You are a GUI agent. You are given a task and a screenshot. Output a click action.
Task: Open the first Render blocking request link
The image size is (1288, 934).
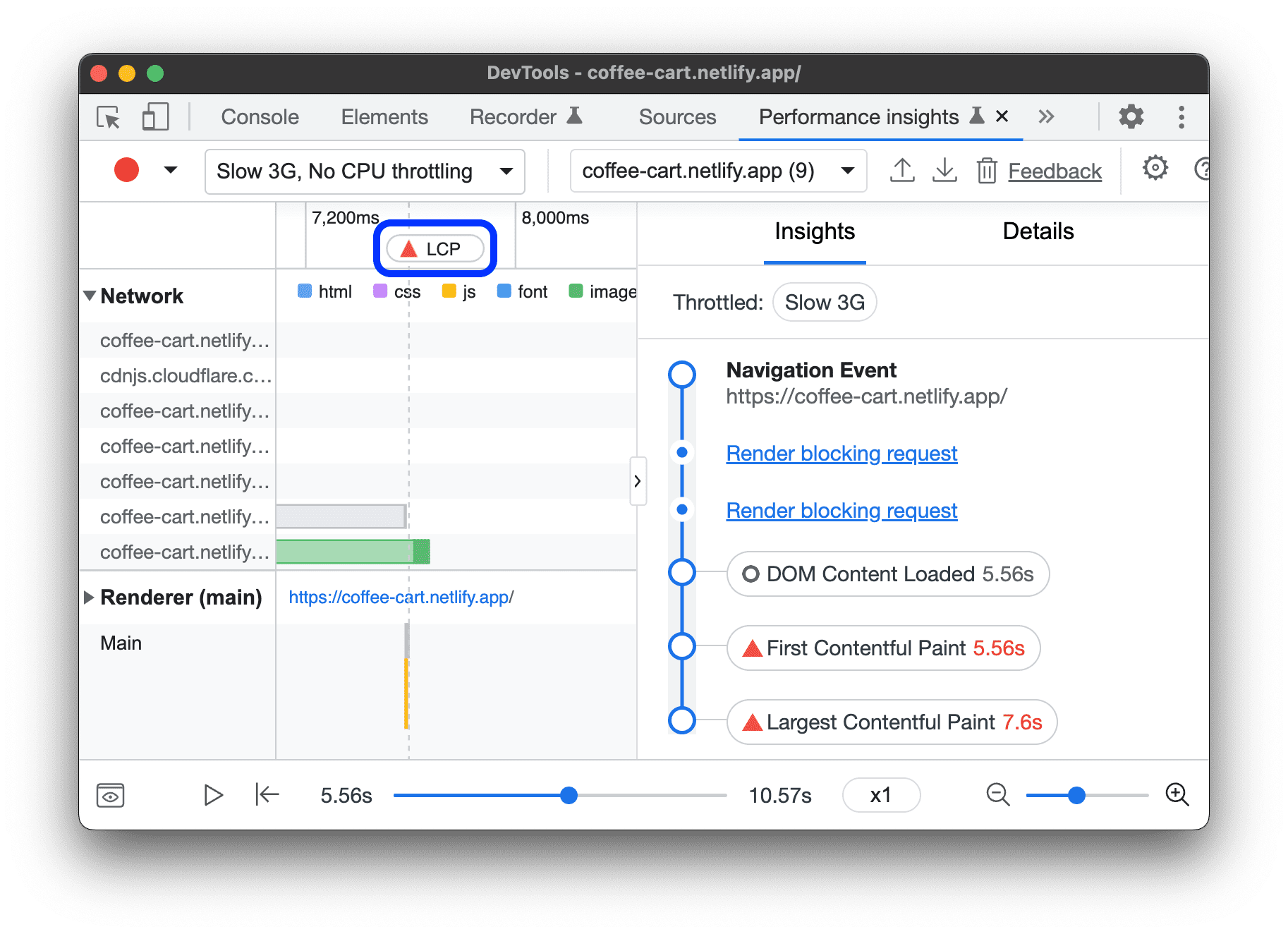(x=842, y=454)
